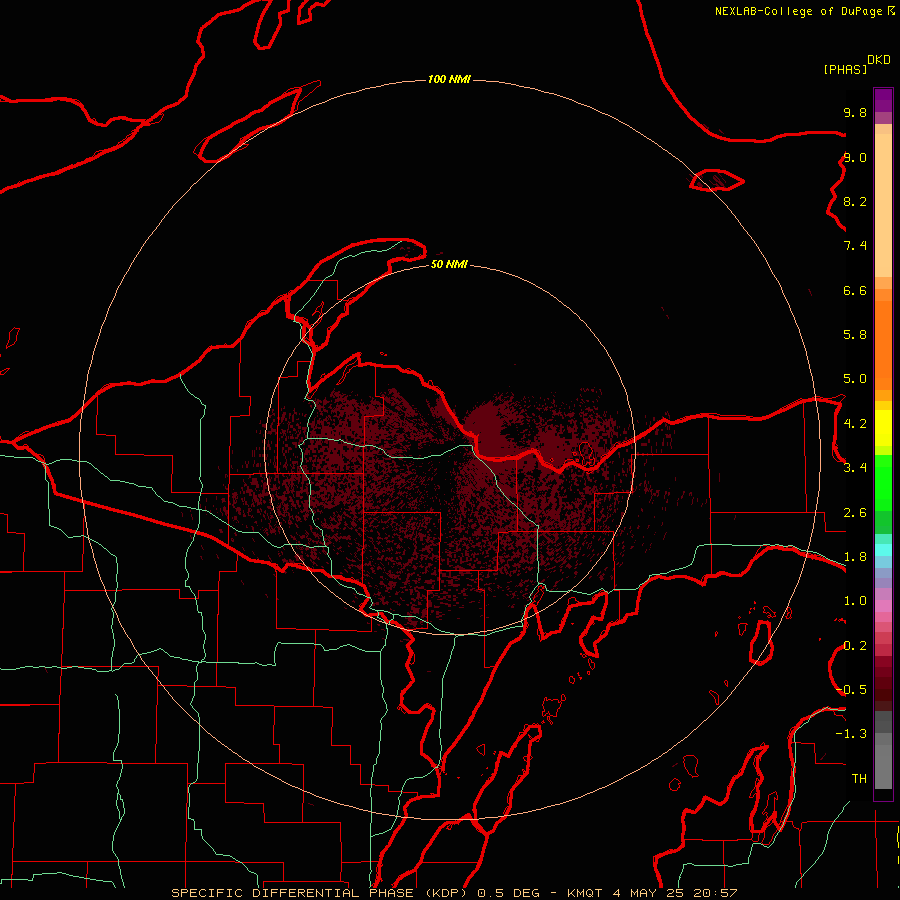
Task: Click the 8.2 value on the scale
Action: click(855, 201)
